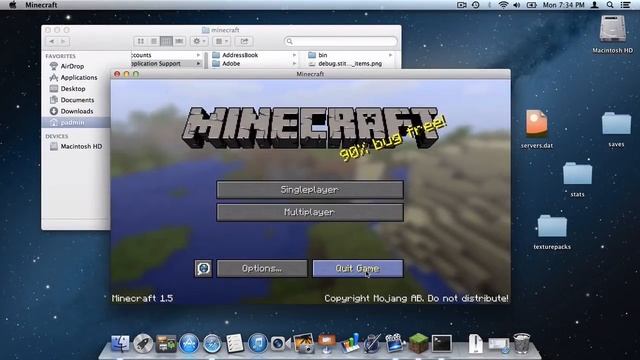
Task: Launch Safari from the Dock
Action: pyautogui.click(x=212, y=343)
